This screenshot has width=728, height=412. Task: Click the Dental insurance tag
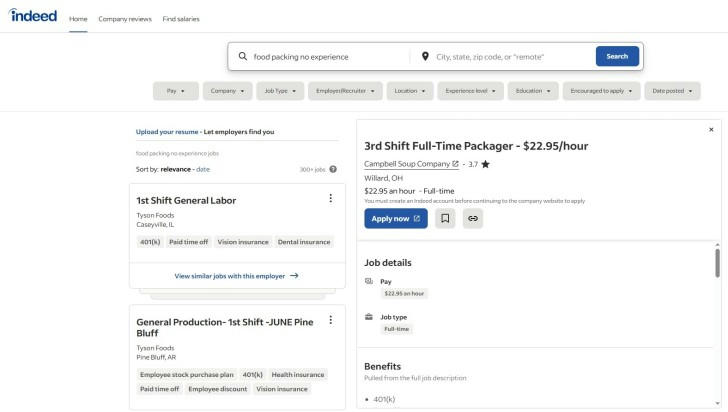(x=304, y=242)
